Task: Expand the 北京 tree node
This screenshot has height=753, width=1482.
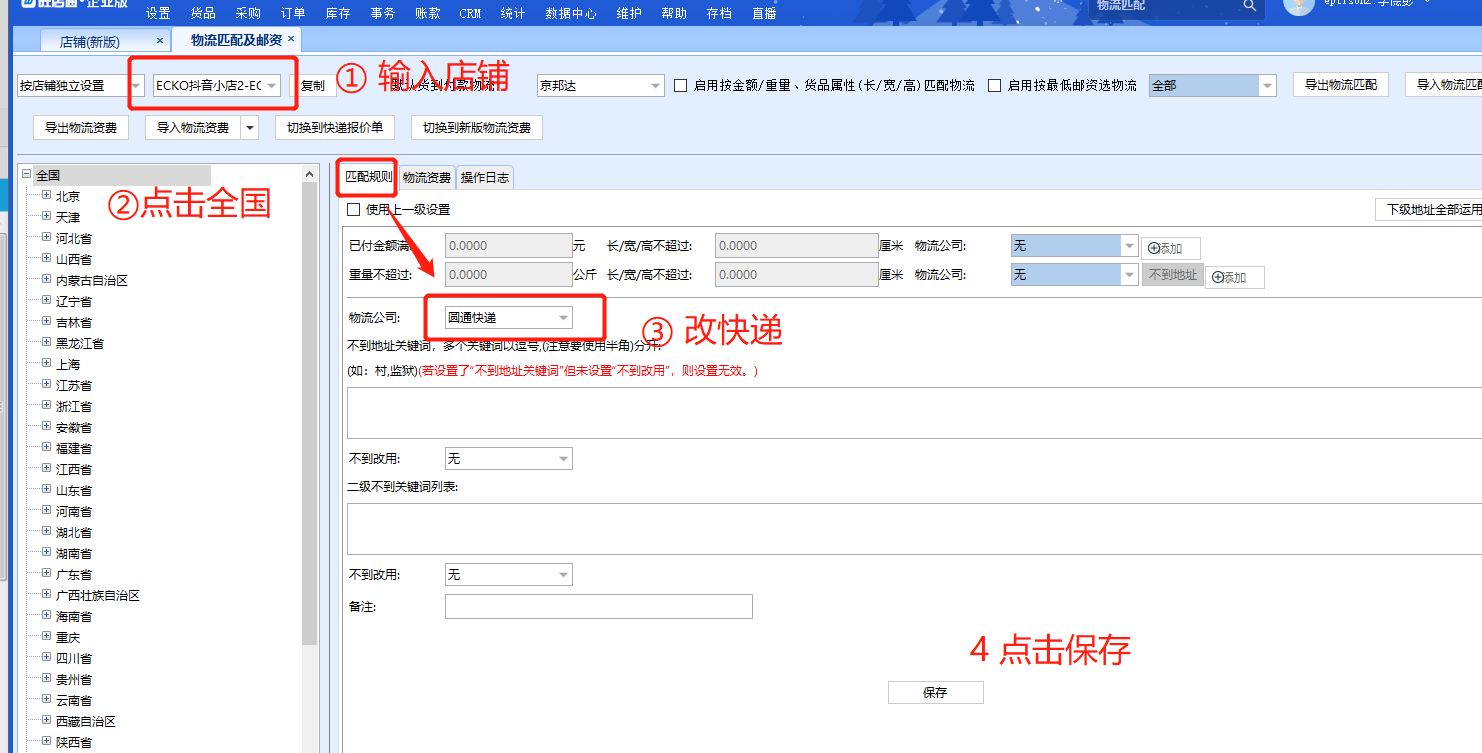Action: 46,196
